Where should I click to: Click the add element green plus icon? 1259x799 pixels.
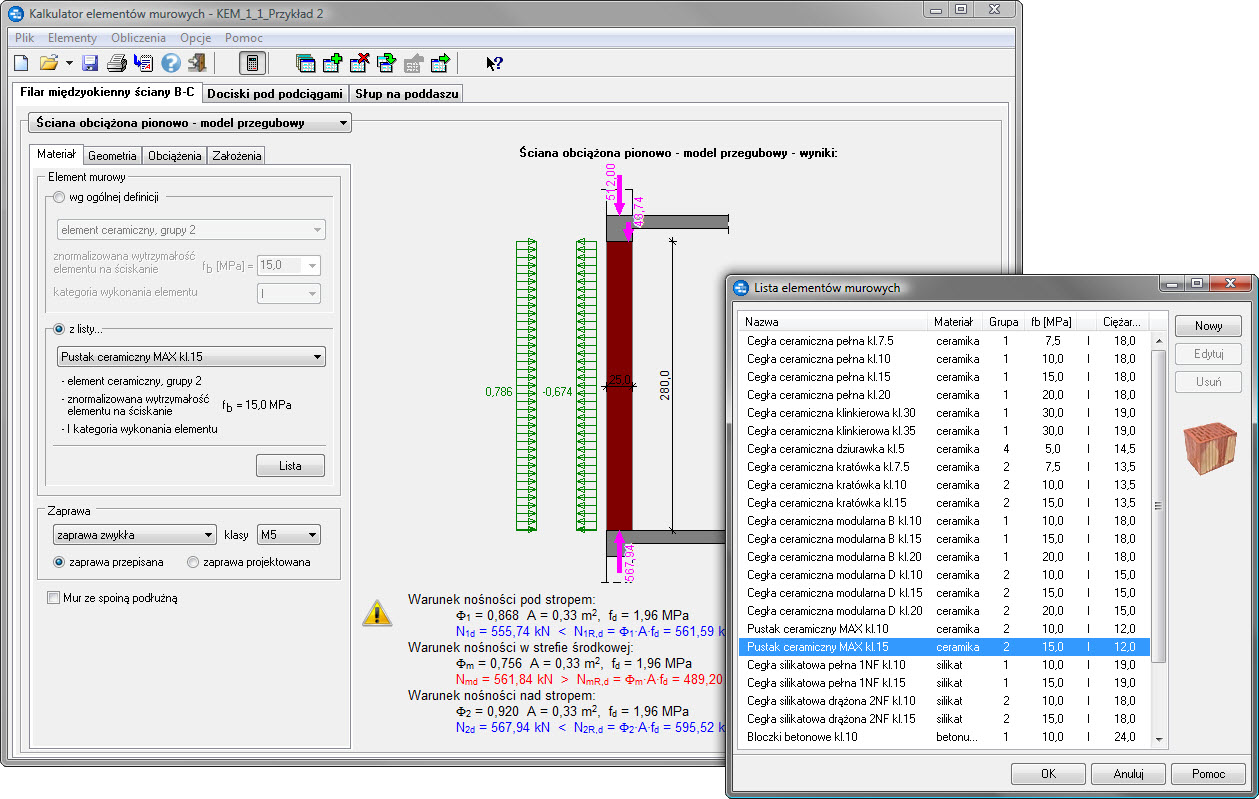coord(333,63)
